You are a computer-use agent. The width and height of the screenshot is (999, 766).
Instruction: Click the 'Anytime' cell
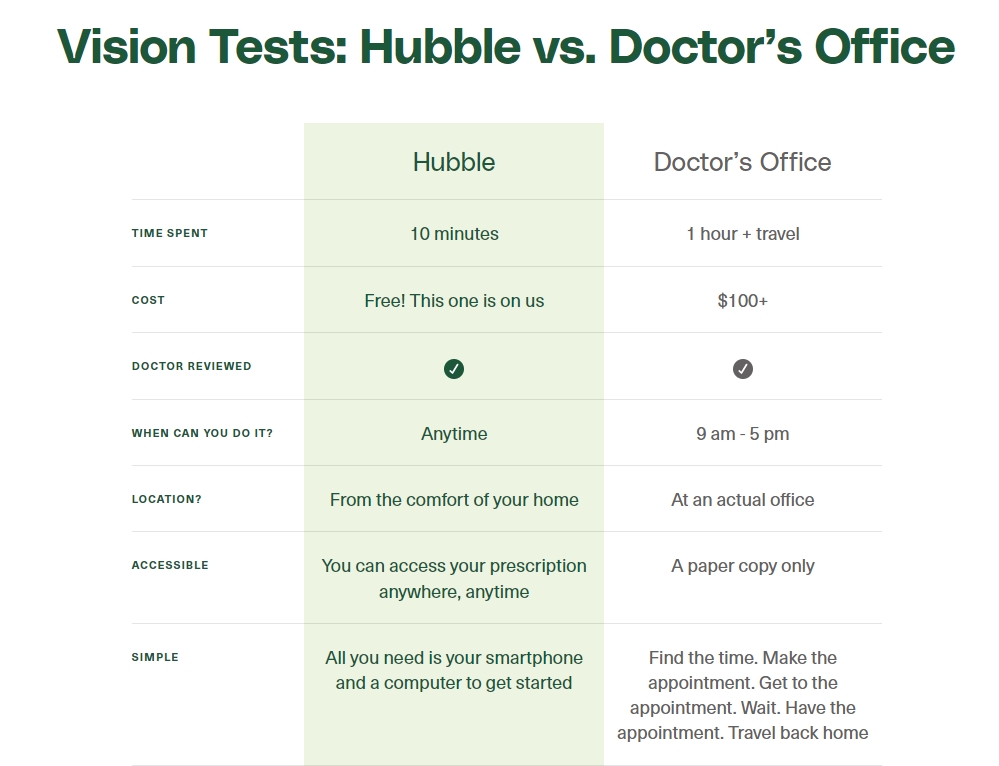tap(454, 434)
